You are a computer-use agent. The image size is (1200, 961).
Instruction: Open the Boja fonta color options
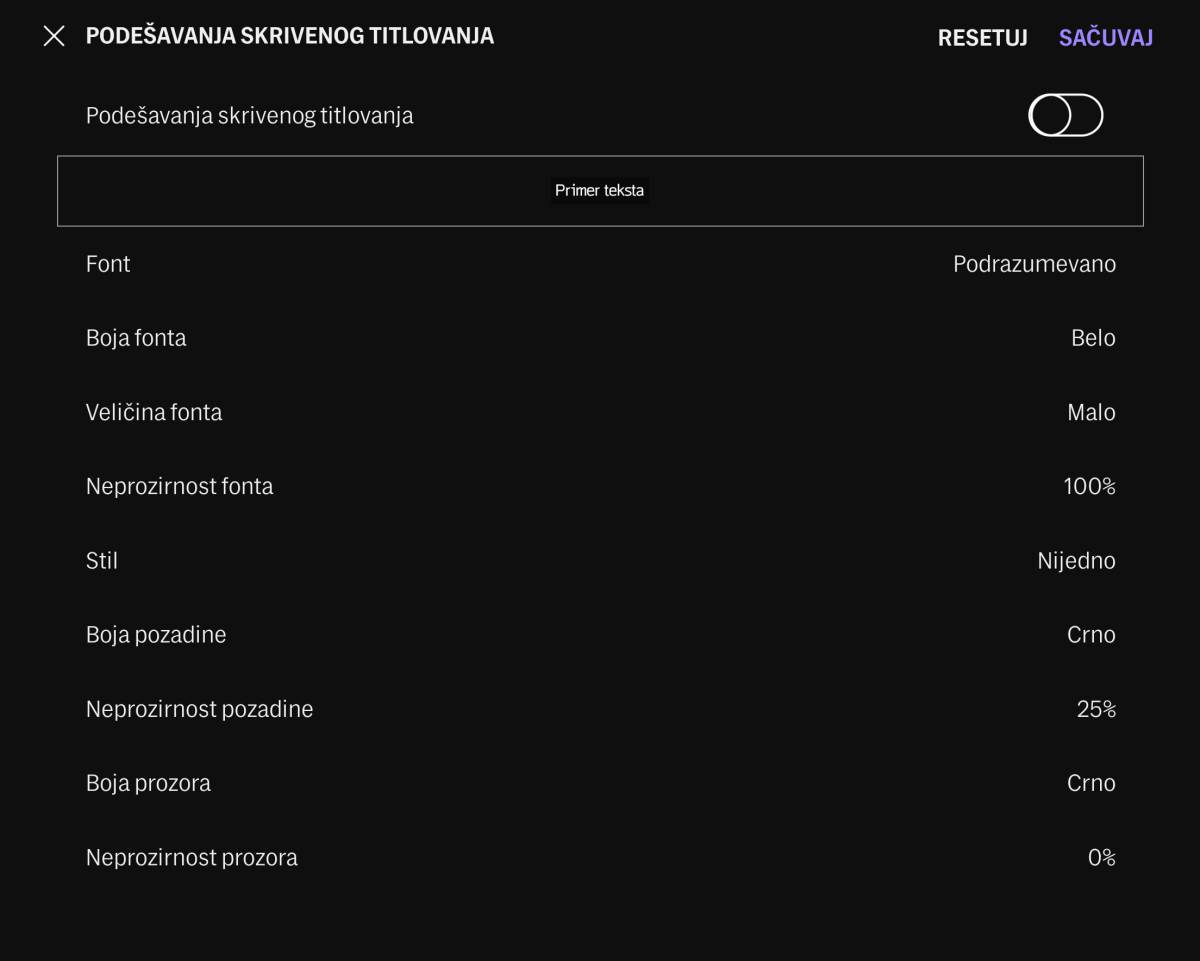(x=600, y=338)
